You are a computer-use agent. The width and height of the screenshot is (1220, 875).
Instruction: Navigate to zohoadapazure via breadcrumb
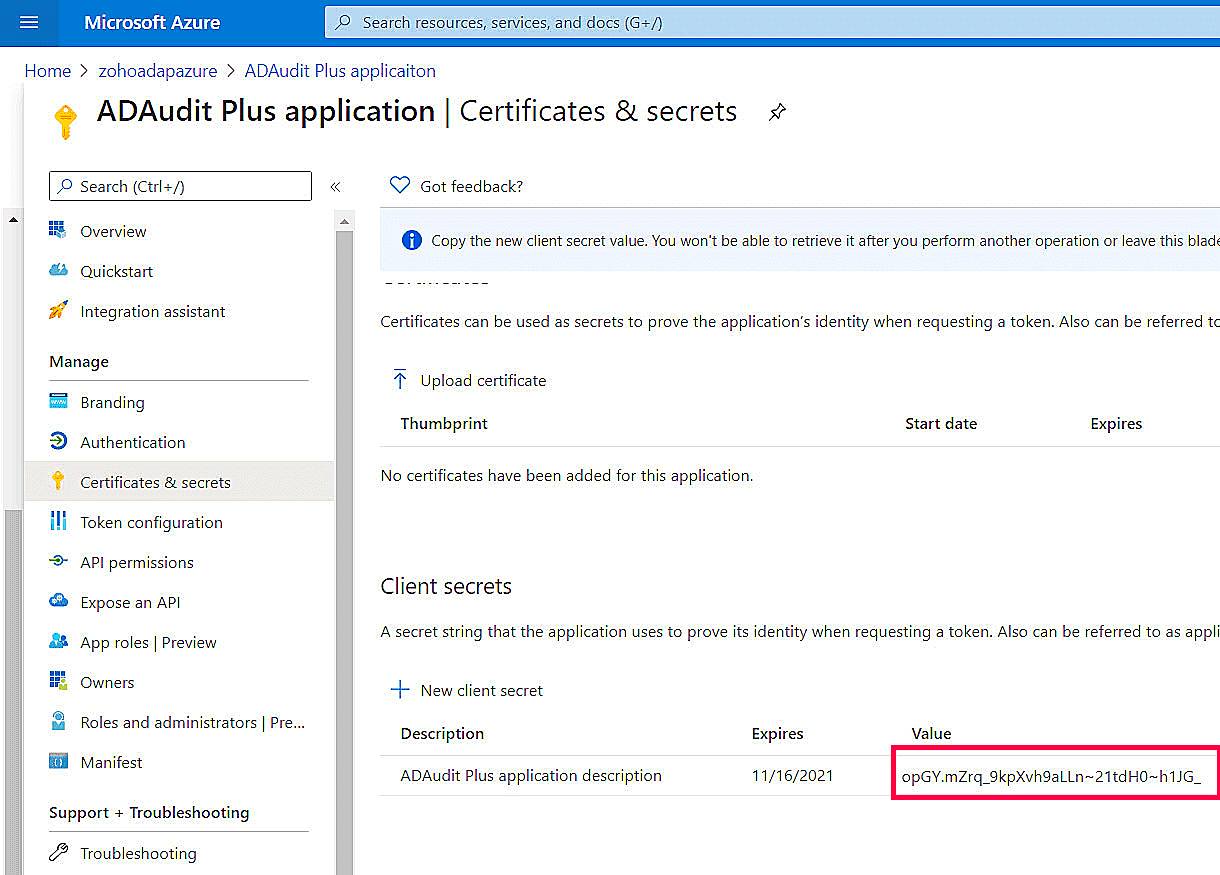(x=158, y=70)
